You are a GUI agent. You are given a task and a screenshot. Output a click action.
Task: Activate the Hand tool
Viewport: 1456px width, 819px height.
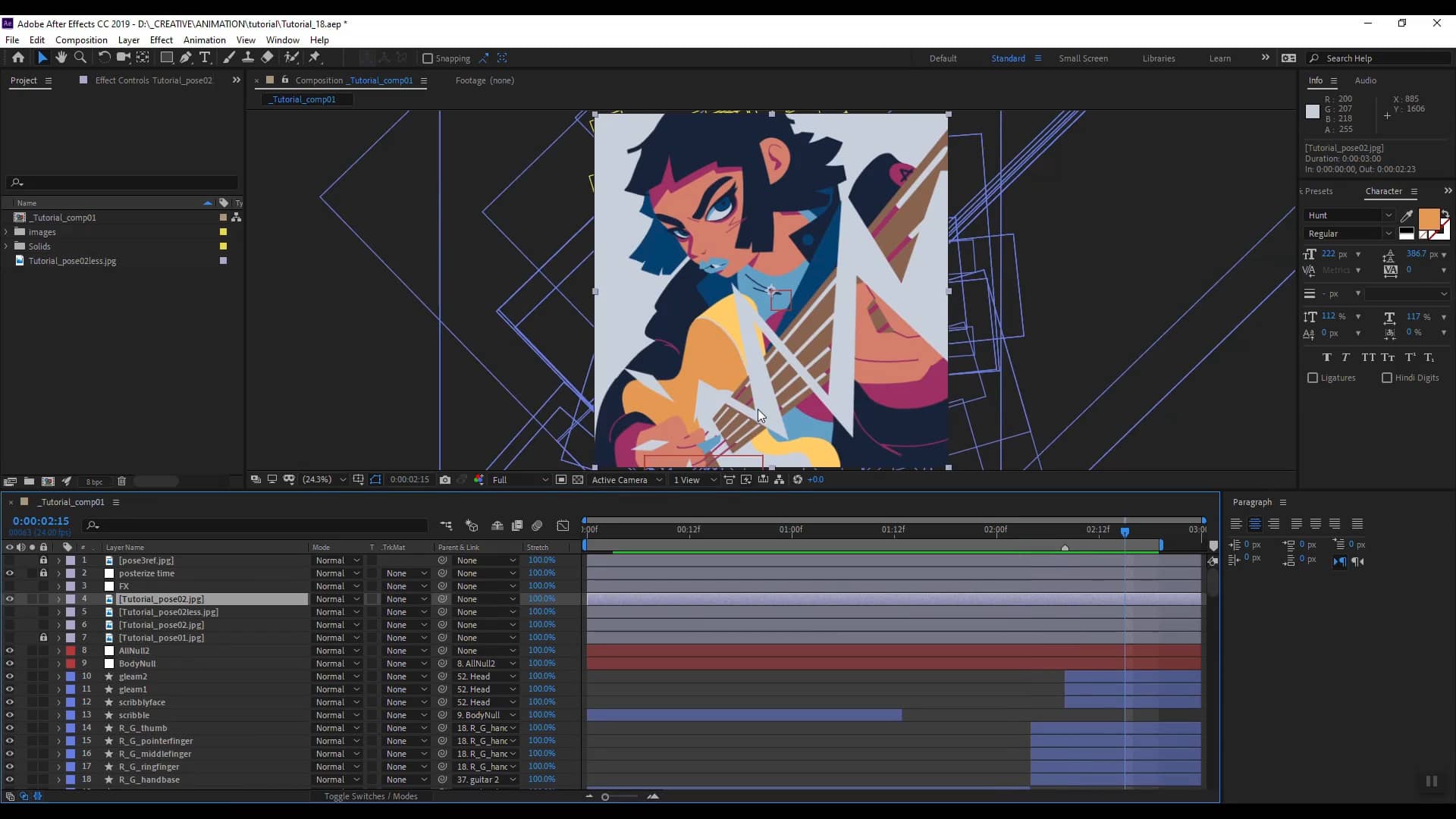61,58
